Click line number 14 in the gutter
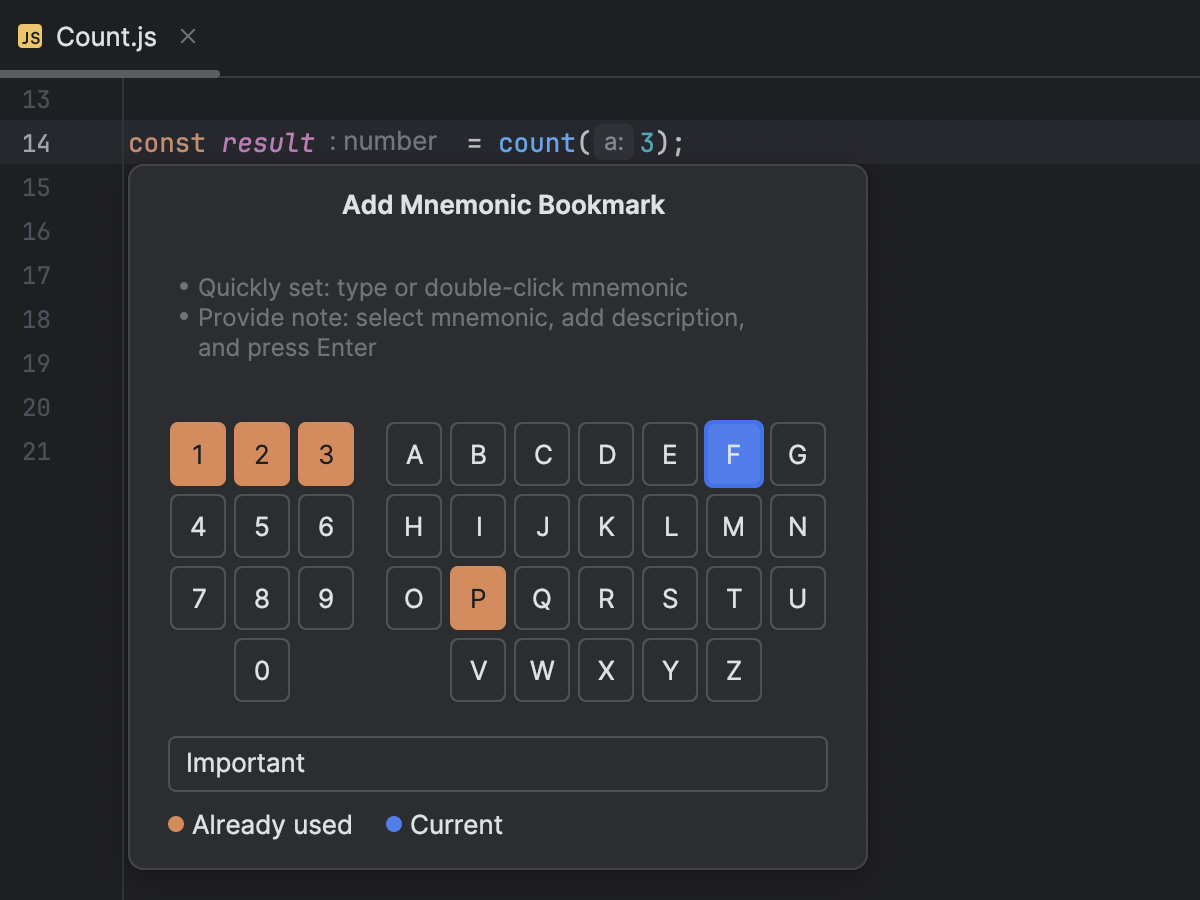Viewport: 1200px width, 900px height. (36, 142)
